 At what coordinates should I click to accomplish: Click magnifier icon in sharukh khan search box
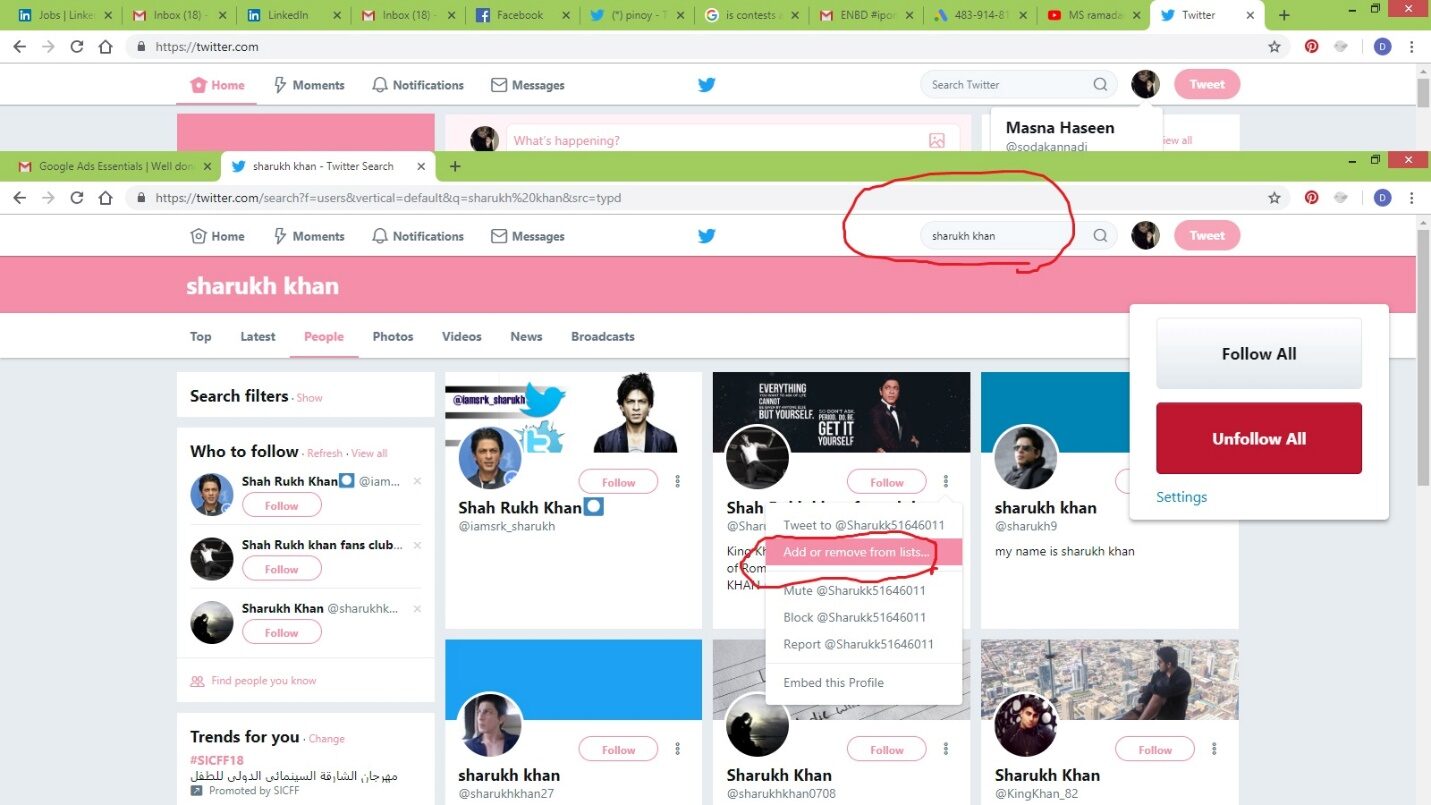1100,236
